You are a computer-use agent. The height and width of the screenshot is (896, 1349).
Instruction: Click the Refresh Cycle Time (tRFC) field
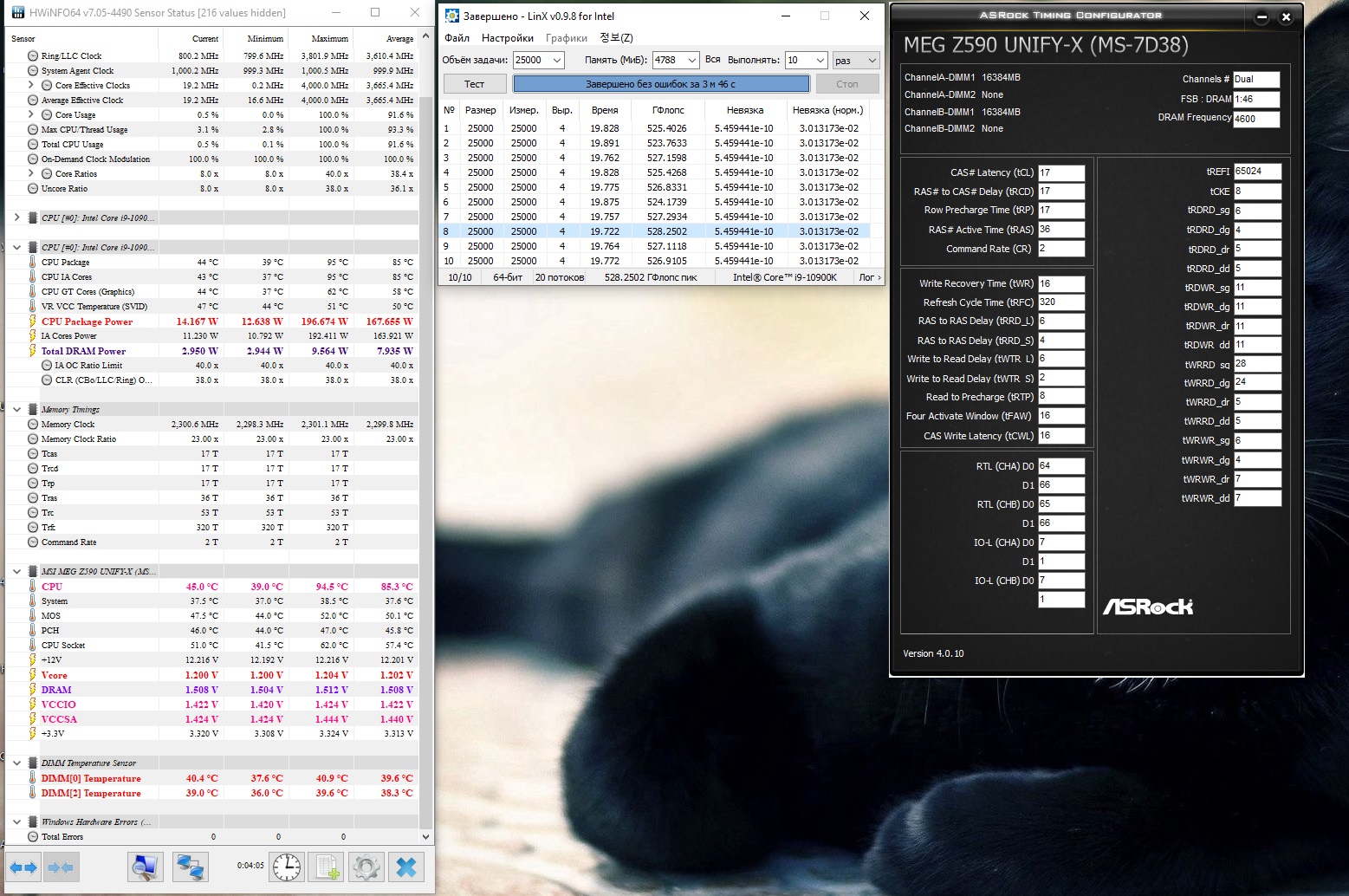click(1061, 302)
